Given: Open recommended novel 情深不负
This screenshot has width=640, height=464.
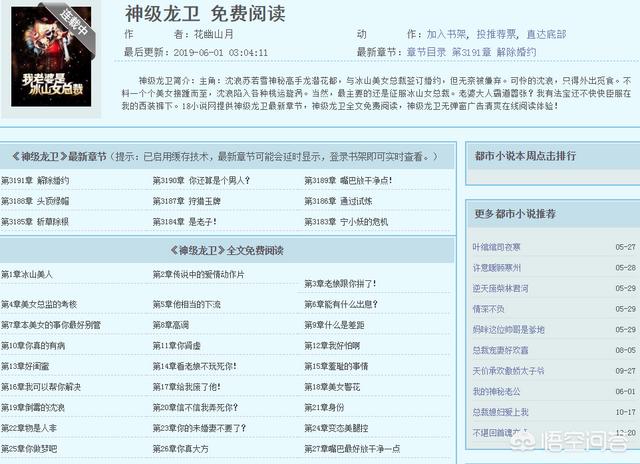Looking at the screenshot, I should pos(491,309).
